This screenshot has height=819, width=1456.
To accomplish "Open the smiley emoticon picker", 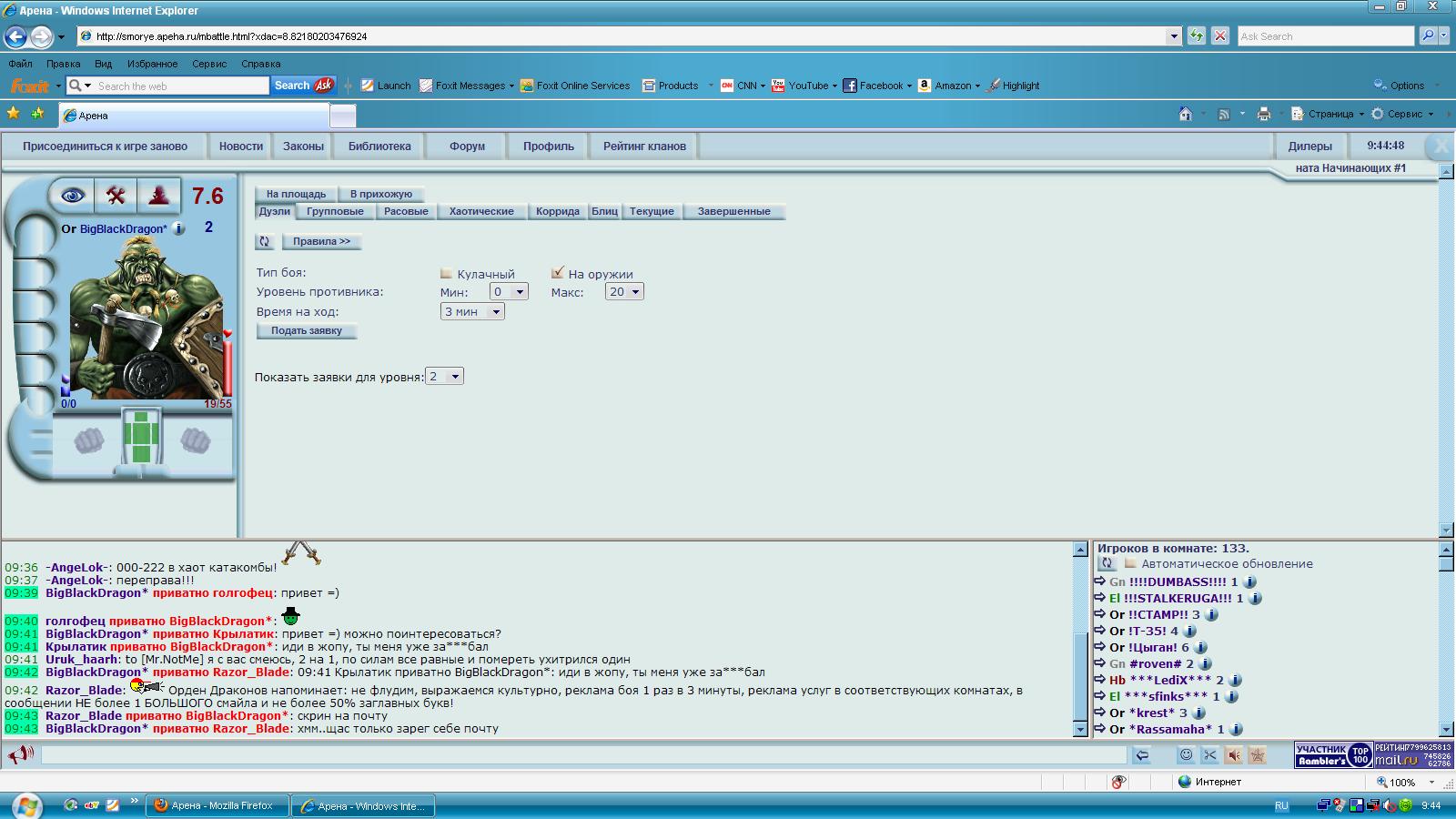I will coord(1186,755).
